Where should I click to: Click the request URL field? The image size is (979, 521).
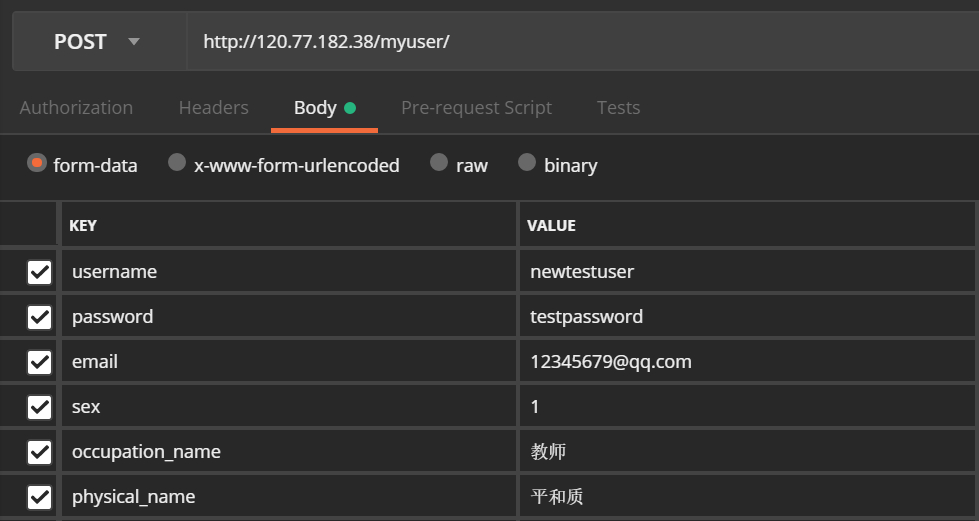click(580, 42)
